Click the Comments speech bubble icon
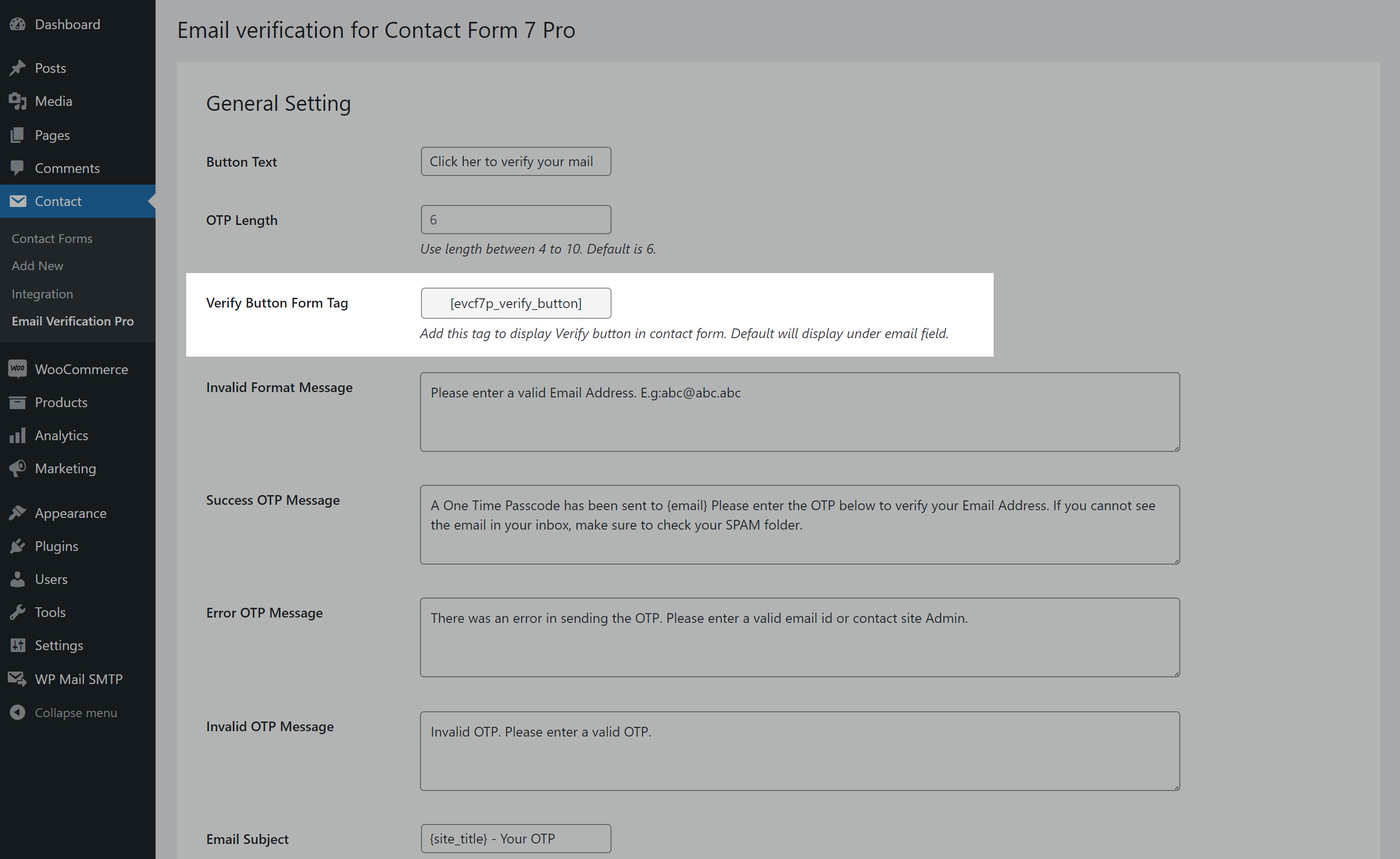 17,168
